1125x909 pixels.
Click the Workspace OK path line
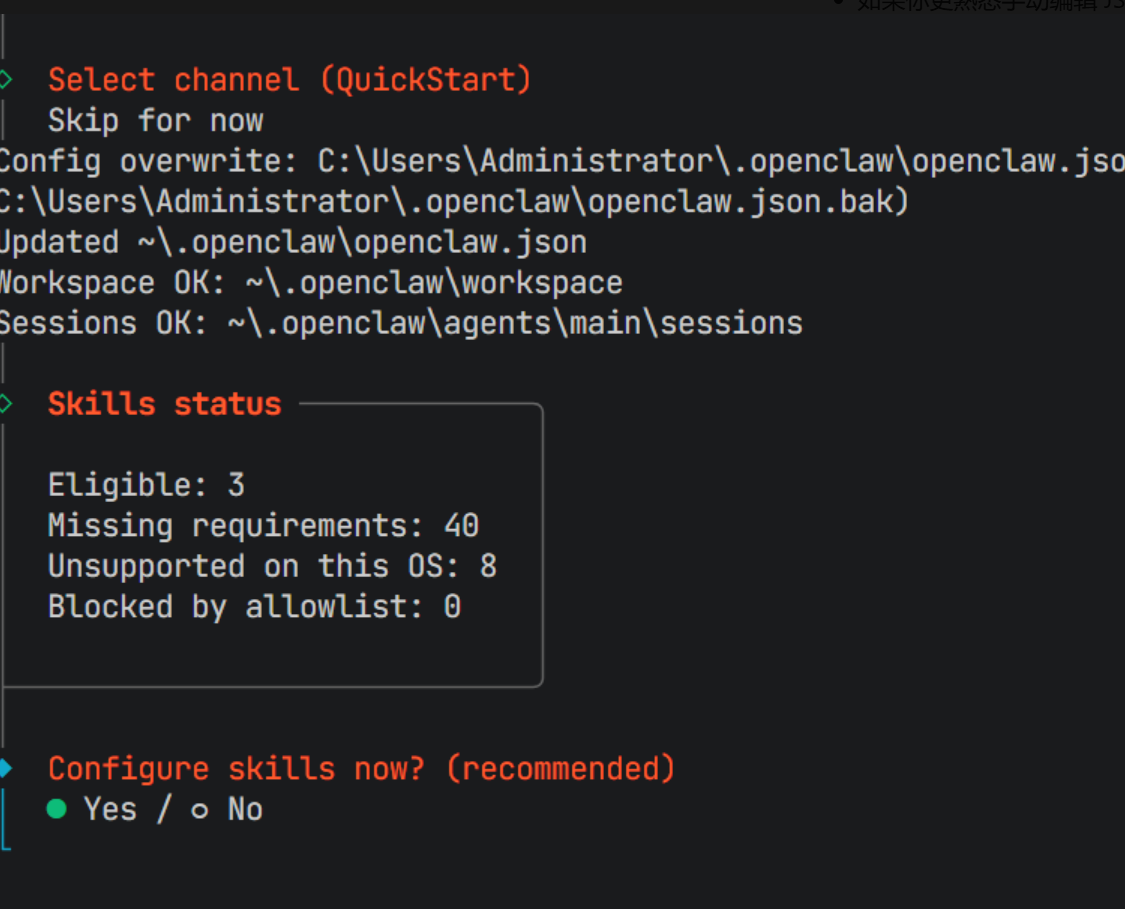click(311, 283)
